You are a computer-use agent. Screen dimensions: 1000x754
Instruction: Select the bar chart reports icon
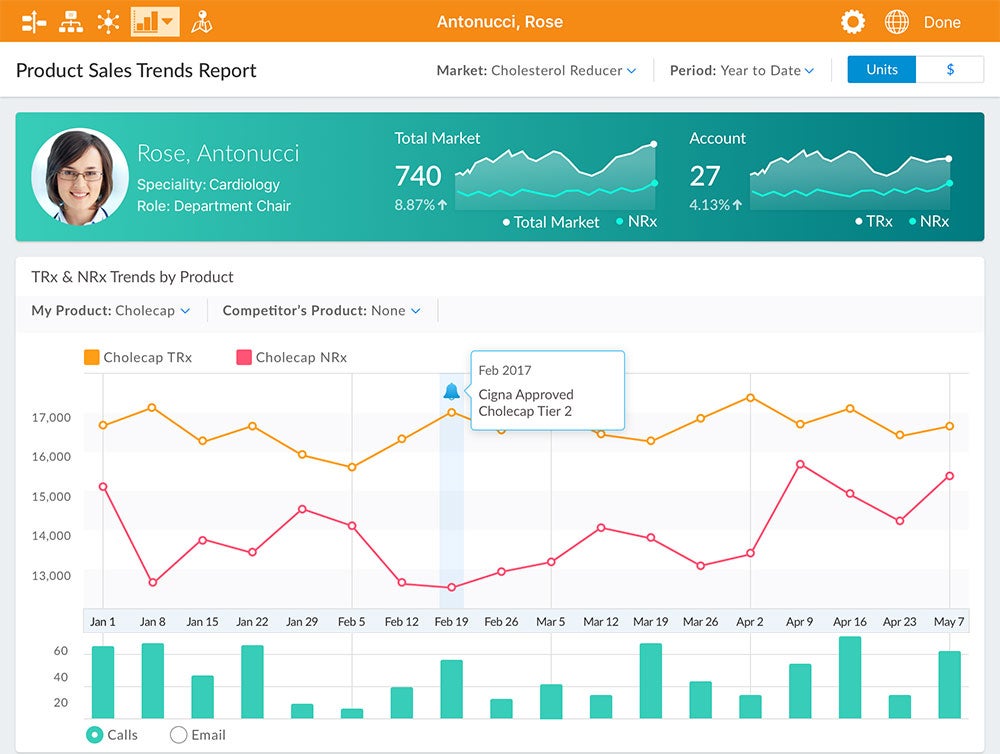pos(155,21)
